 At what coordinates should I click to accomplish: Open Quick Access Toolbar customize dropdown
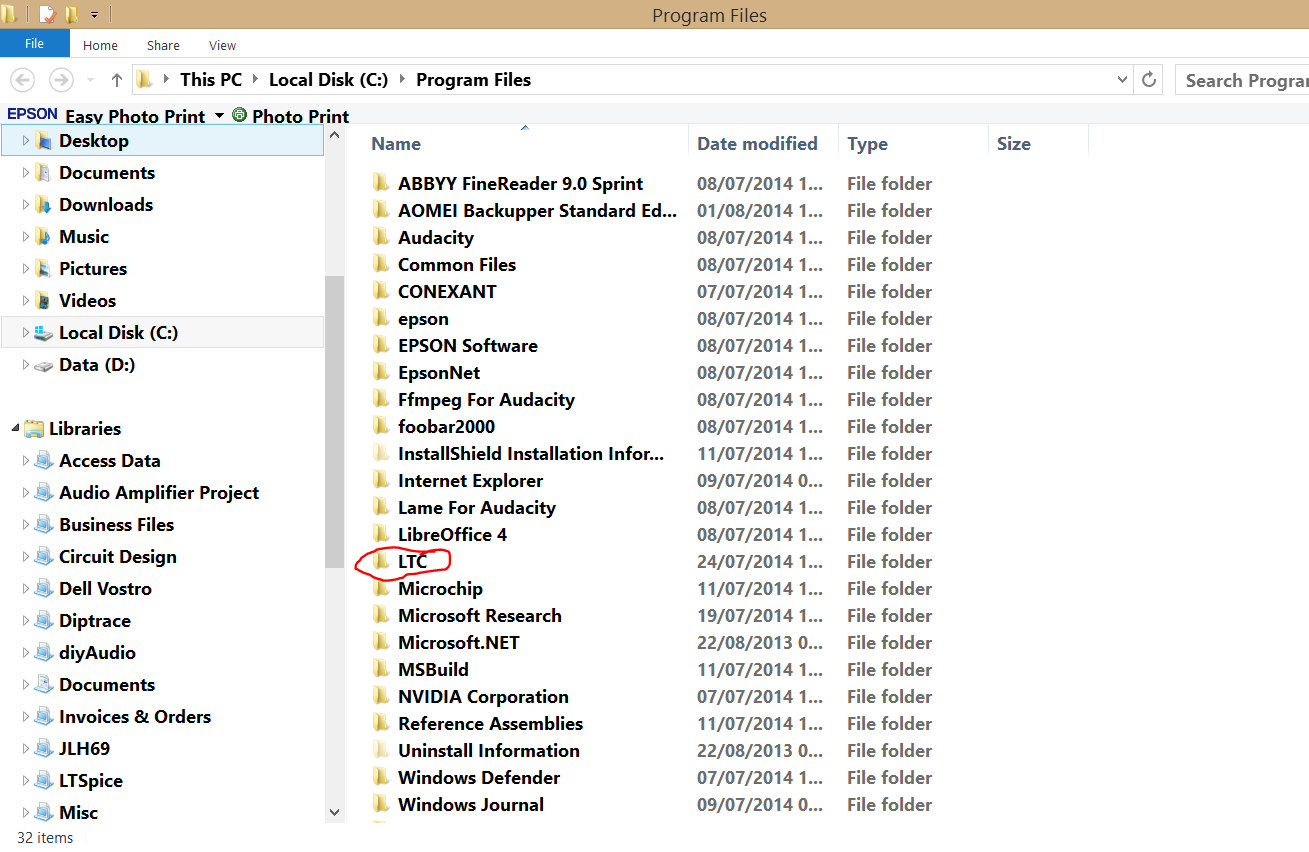(x=94, y=15)
